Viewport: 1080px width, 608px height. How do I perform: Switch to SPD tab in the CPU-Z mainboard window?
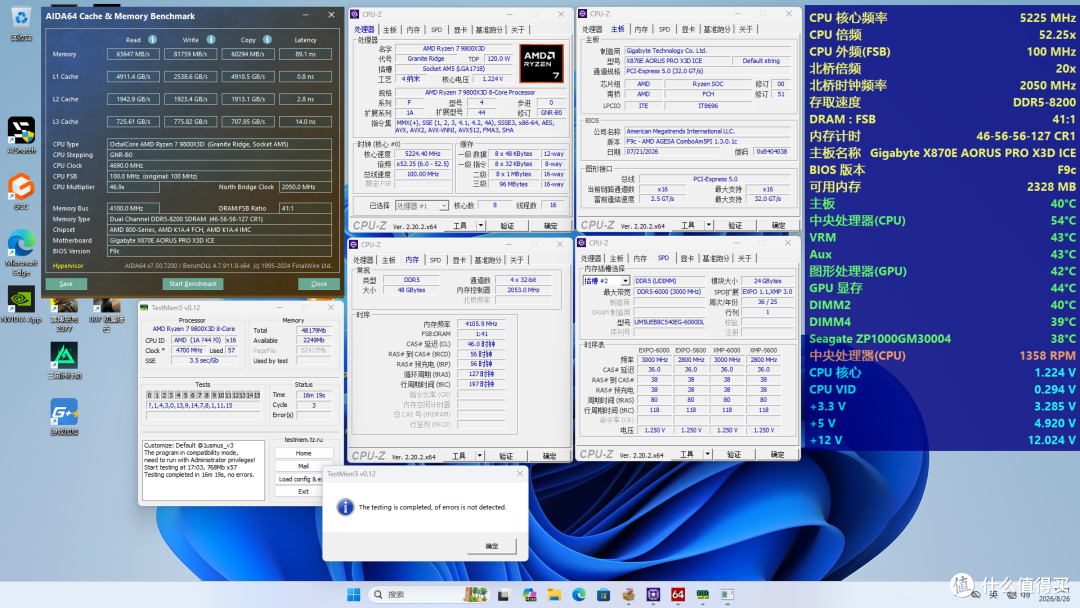click(664, 29)
